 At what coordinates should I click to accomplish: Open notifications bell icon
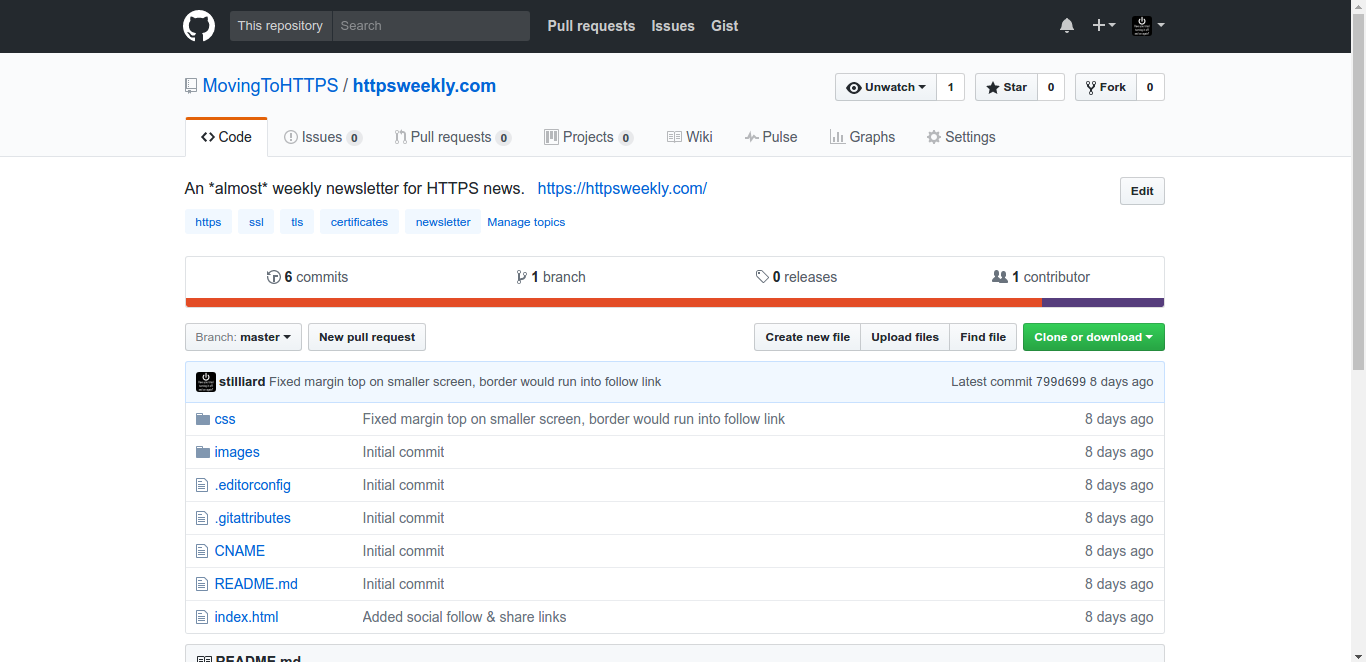[1067, 26]
